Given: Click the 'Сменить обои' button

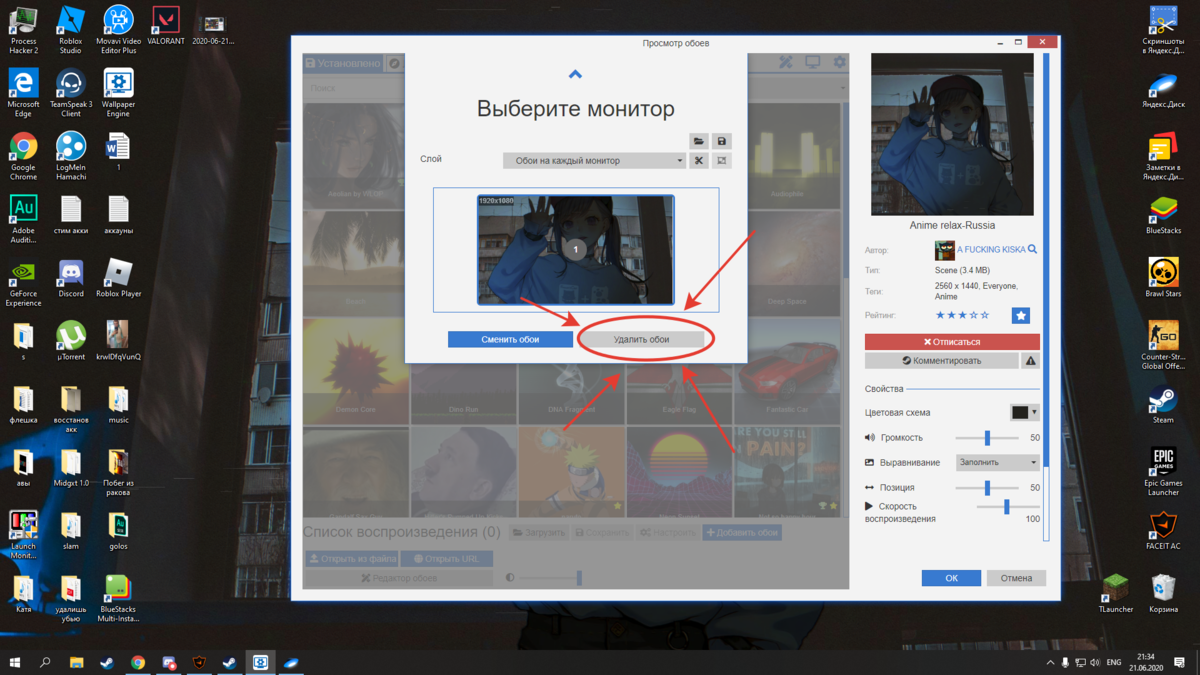Looking at the screenshot, I should click(510, 339).
